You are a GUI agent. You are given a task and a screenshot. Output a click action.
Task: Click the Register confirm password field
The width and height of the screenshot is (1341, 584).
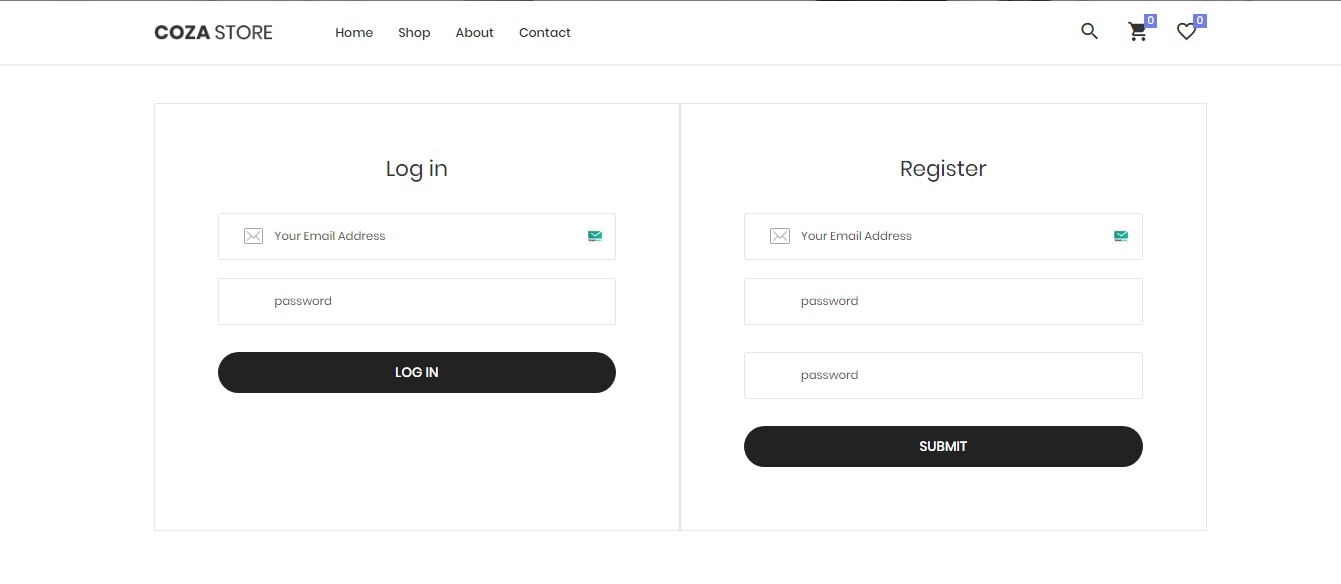(x=943, y=375)
